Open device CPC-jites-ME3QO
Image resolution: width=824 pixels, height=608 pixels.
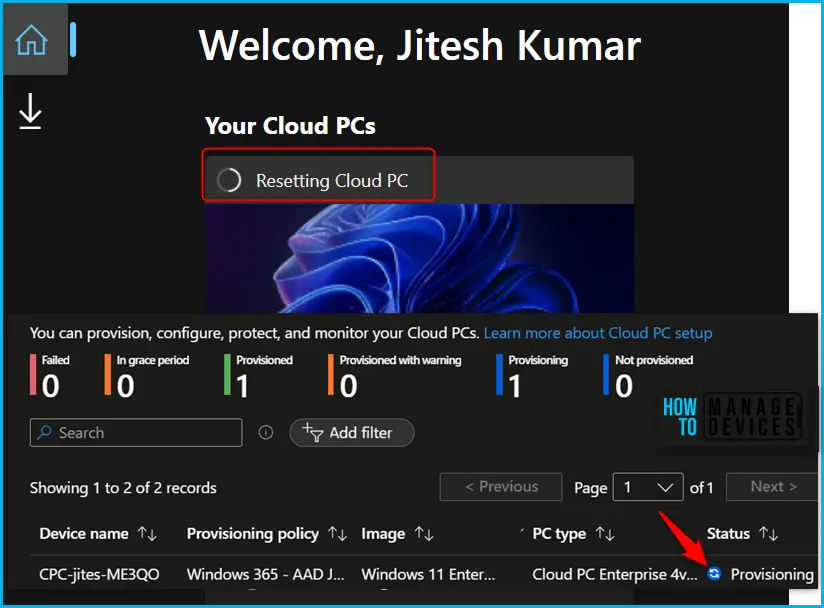click(99, 574)
